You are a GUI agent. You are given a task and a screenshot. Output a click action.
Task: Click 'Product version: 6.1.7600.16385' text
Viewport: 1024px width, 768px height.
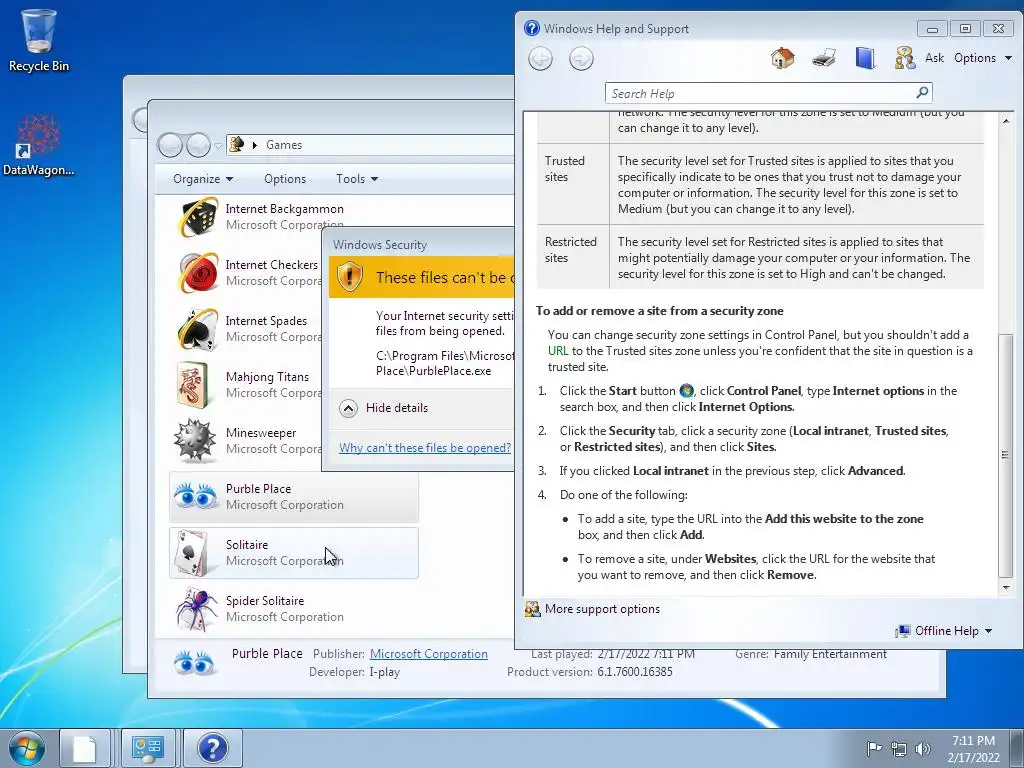[x=590, y=672]
